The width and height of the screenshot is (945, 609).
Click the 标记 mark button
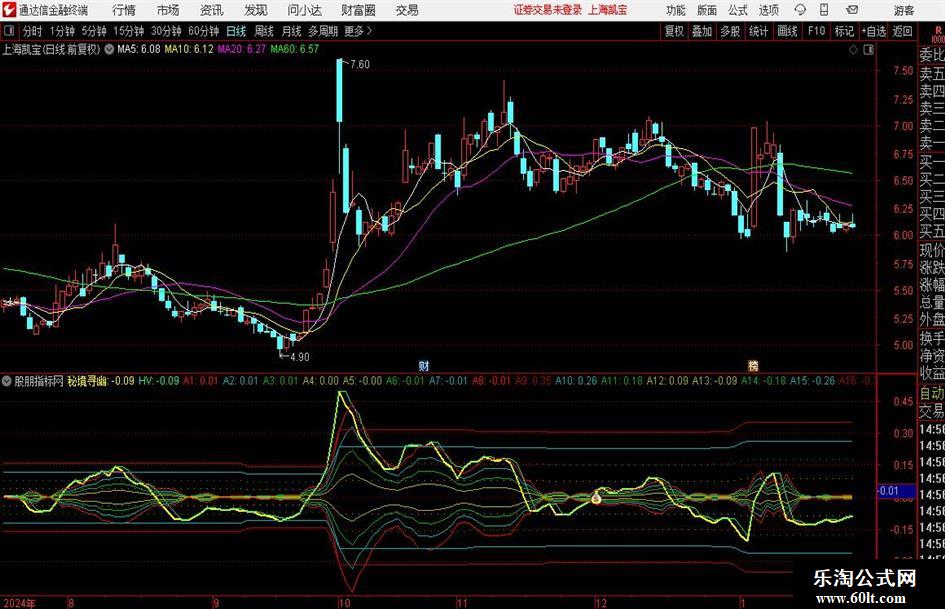[844, 31]
